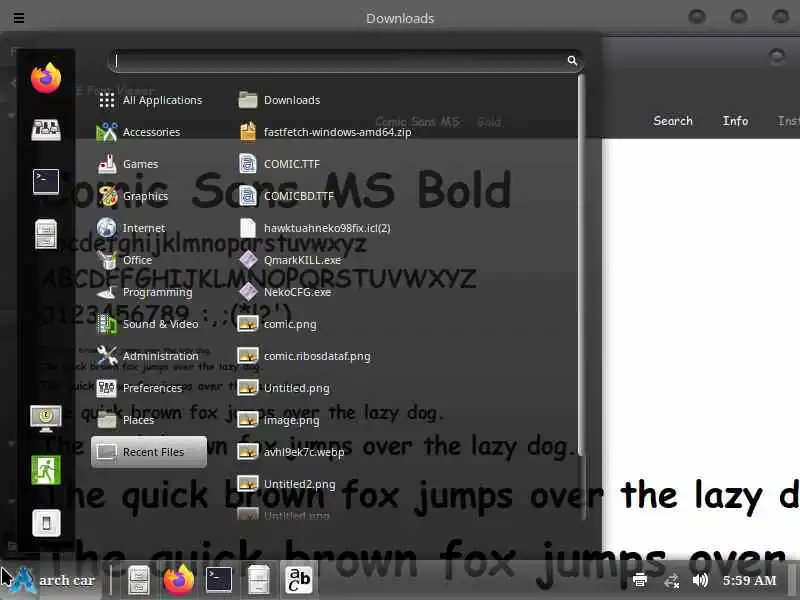Image resolution: width=800 pixels, height=600 pixels.
Task: Open the file manager launcher on the panel
Action: (x=138, y=580)
